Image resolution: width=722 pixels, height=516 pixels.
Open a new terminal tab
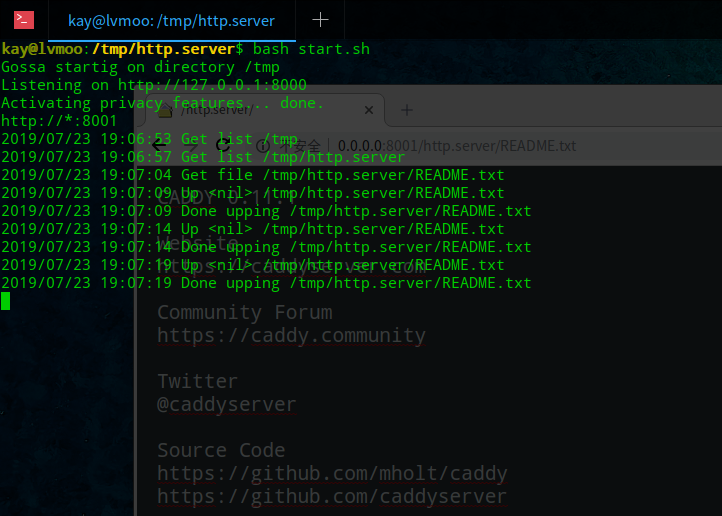pos(320,20)
